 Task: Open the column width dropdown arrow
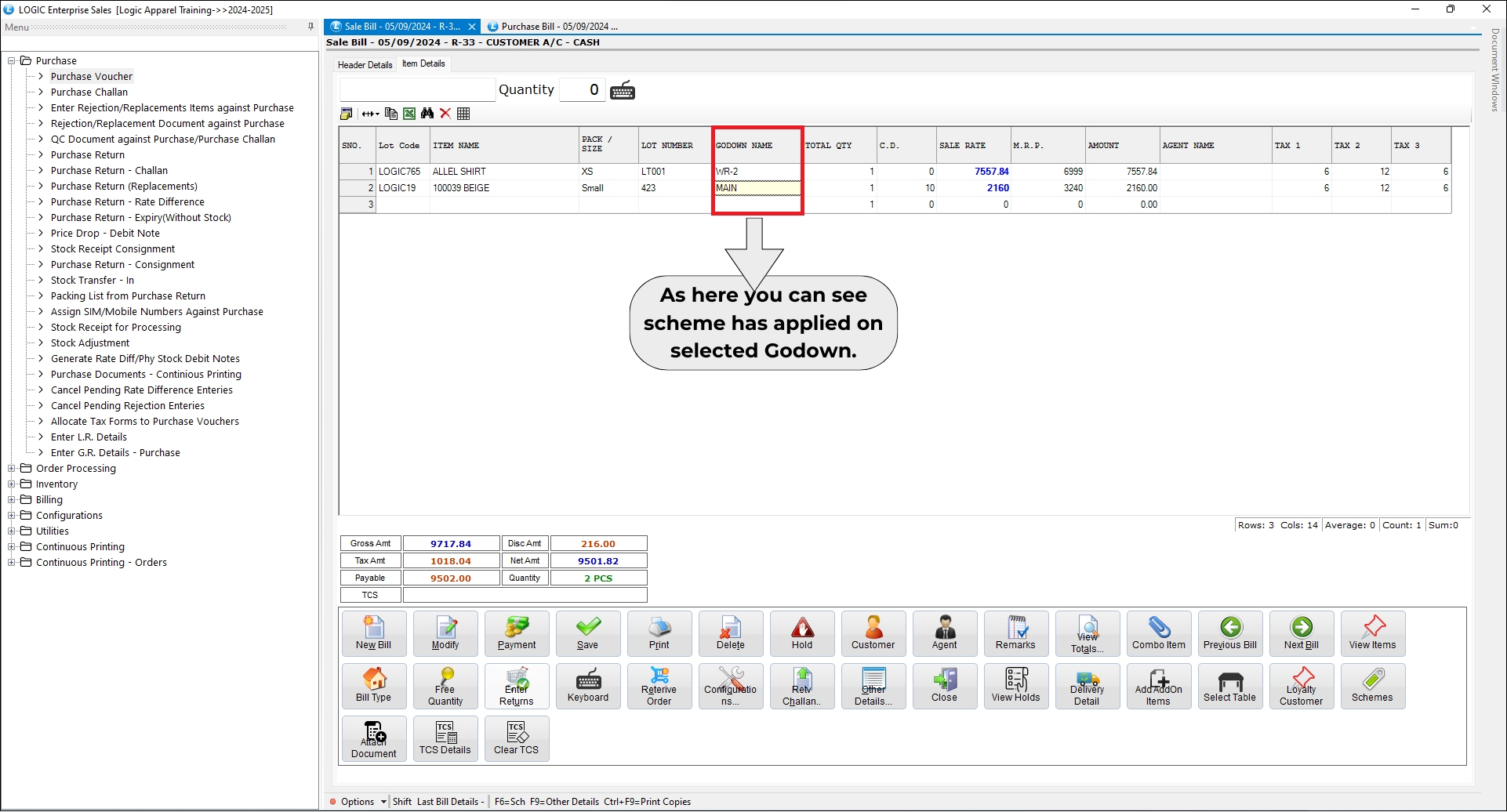coord(377,114)
